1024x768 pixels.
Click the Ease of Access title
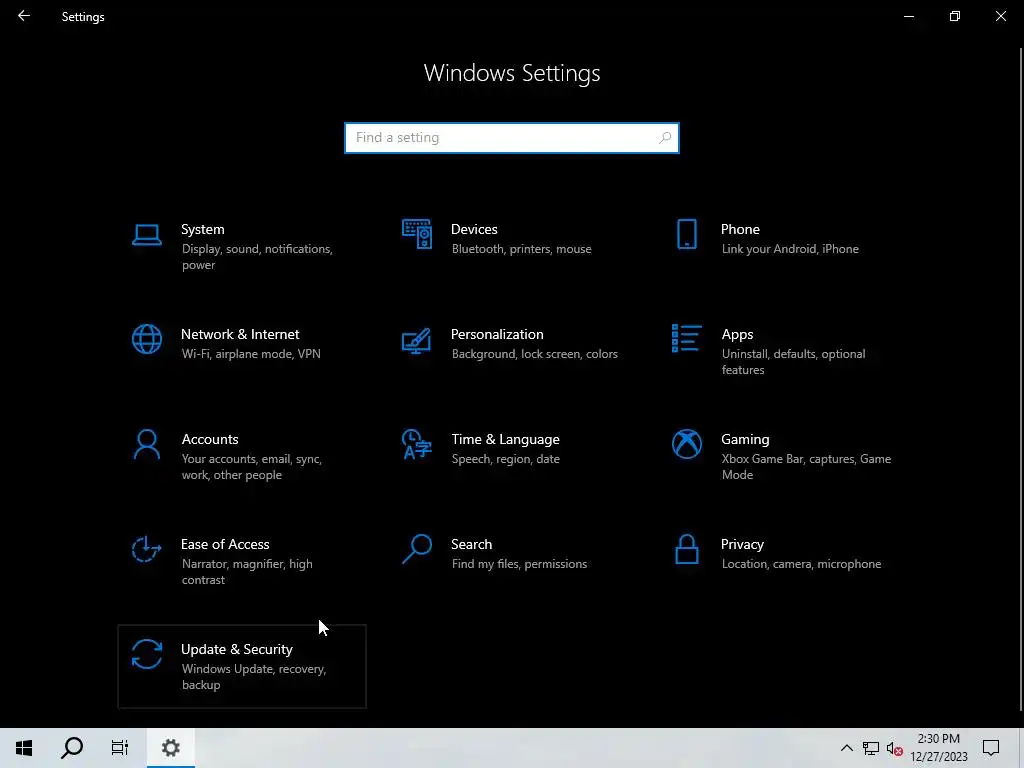coord(225,545)
